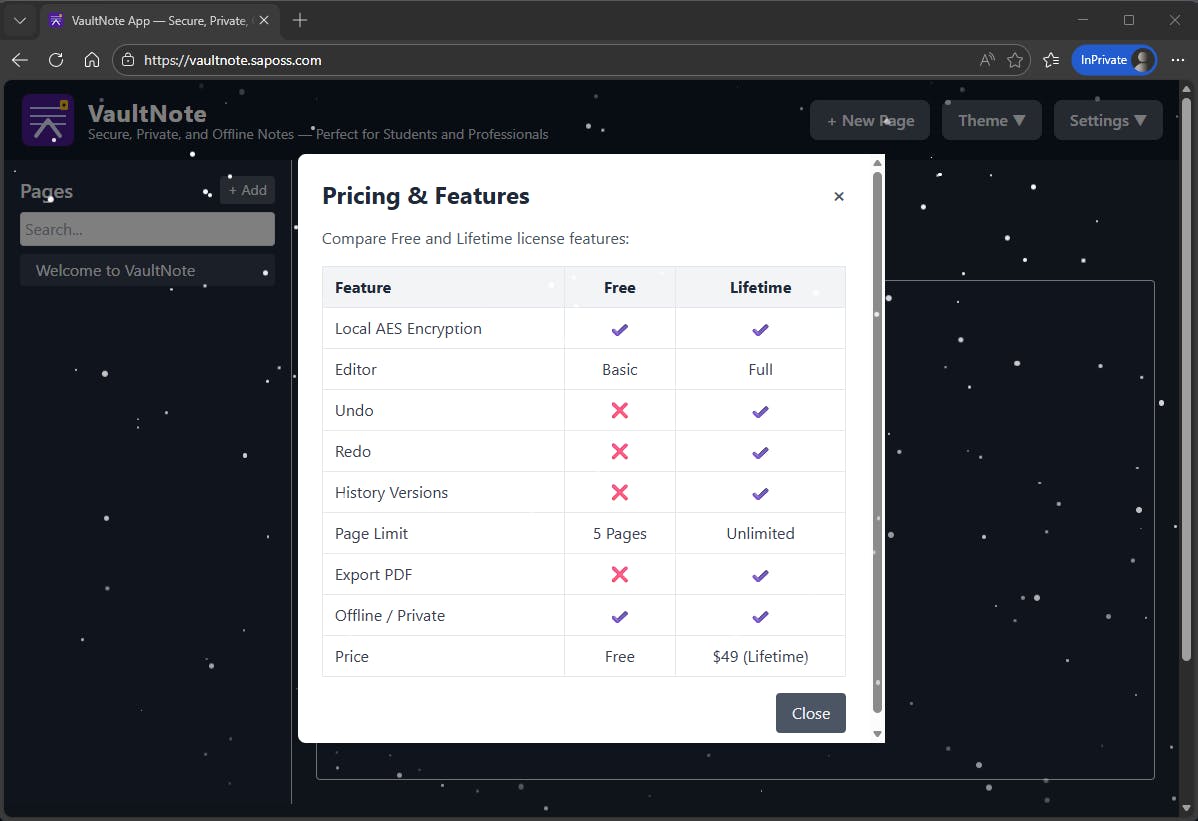Open browser settings and more menu

click(1177, 60)
